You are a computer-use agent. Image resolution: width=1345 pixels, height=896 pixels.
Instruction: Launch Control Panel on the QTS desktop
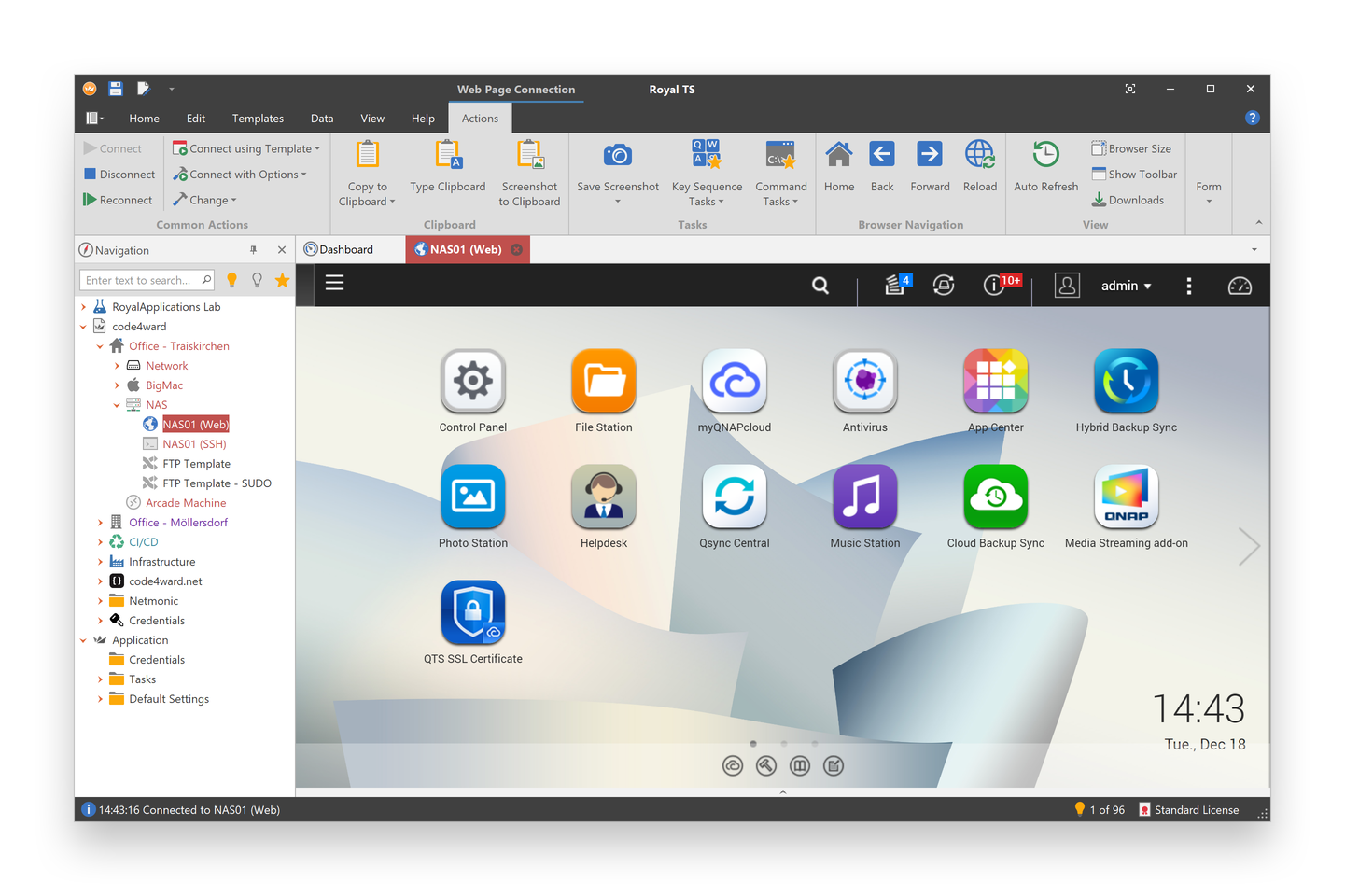pyautogui.click(x=472, y=381)
